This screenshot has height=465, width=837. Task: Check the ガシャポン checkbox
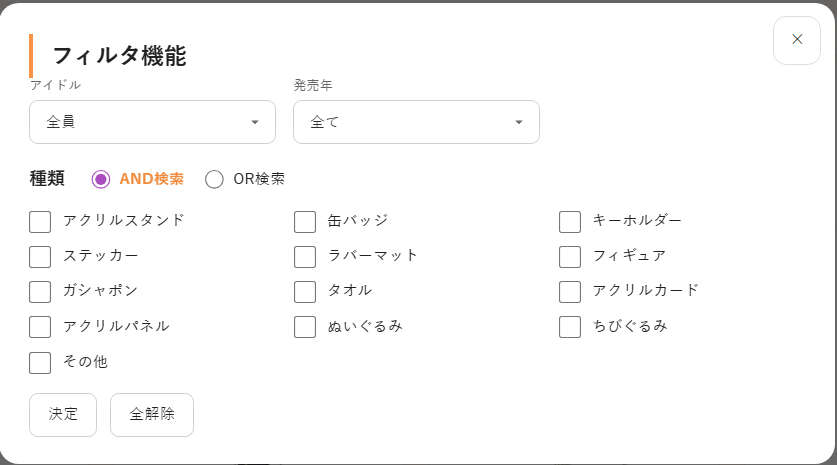40,291
